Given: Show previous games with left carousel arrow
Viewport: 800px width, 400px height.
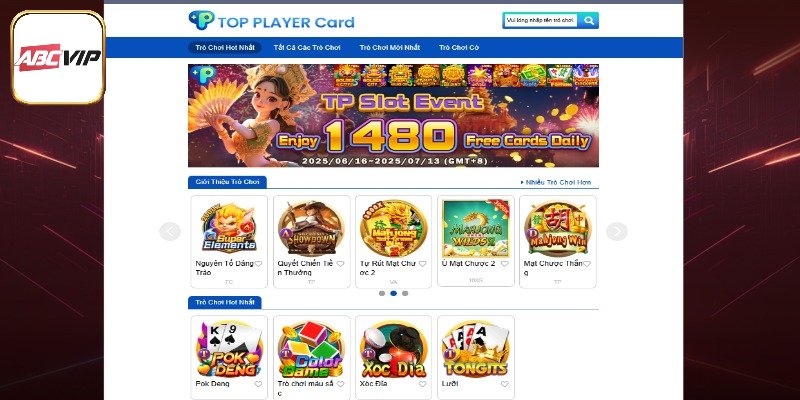Looking at the screenshot, I should pyautogui.click(x=170, y=232).
